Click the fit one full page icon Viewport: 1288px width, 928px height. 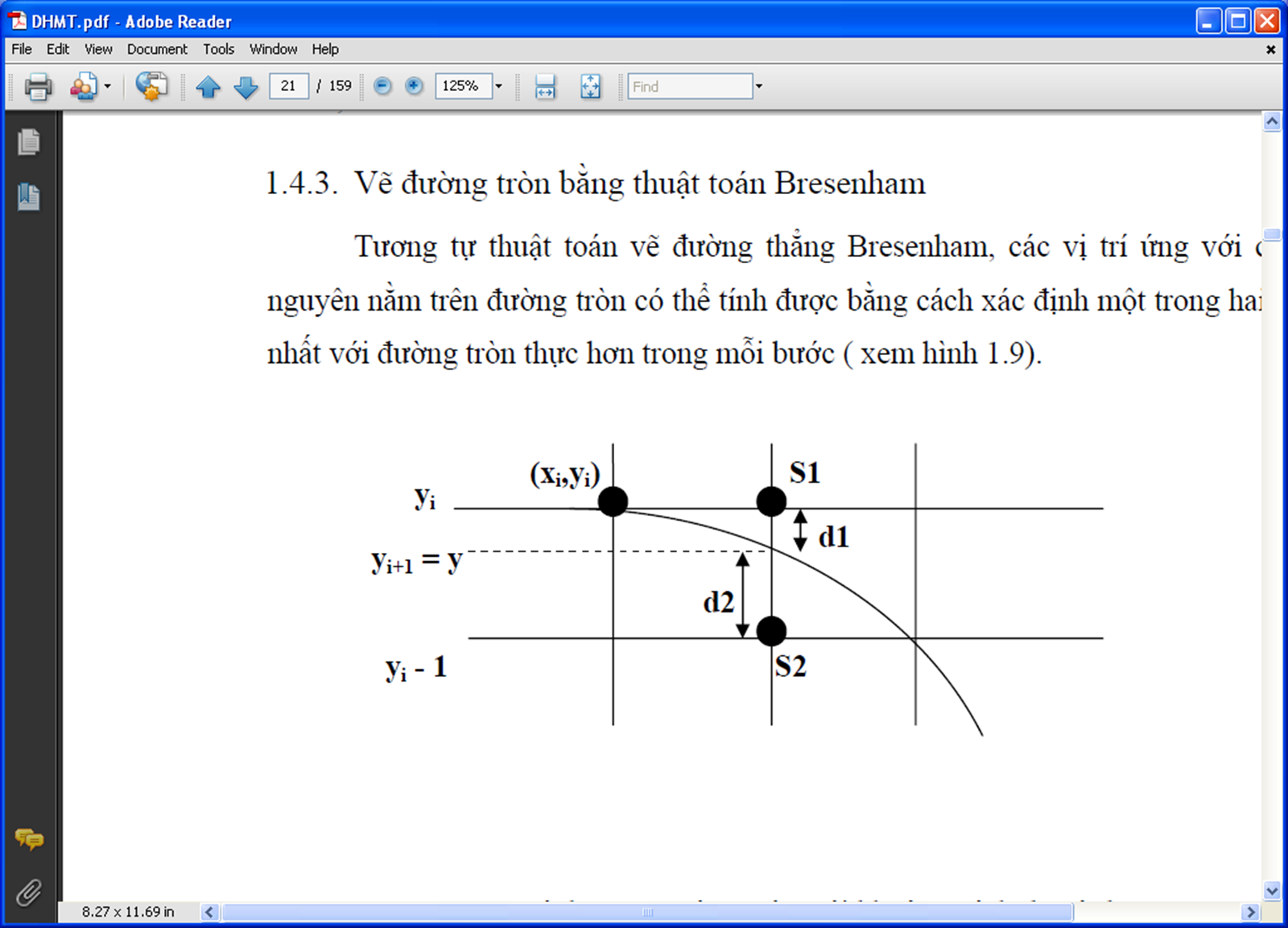[x=590, y=86]
